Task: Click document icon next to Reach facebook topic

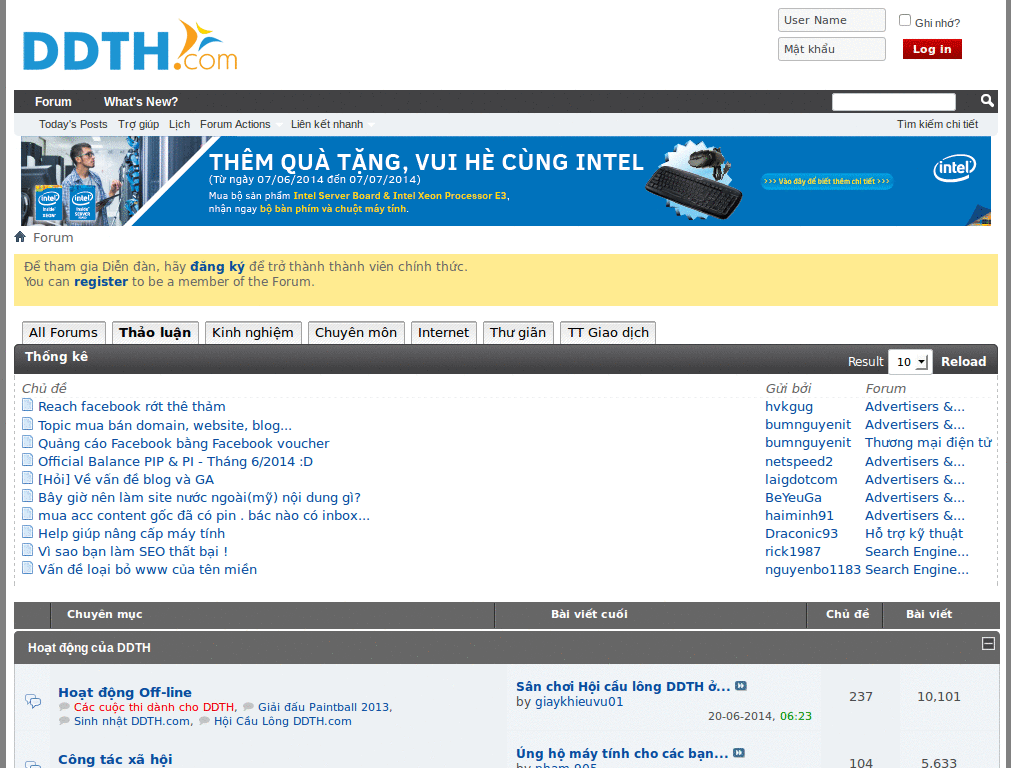Action: point(27,405)
